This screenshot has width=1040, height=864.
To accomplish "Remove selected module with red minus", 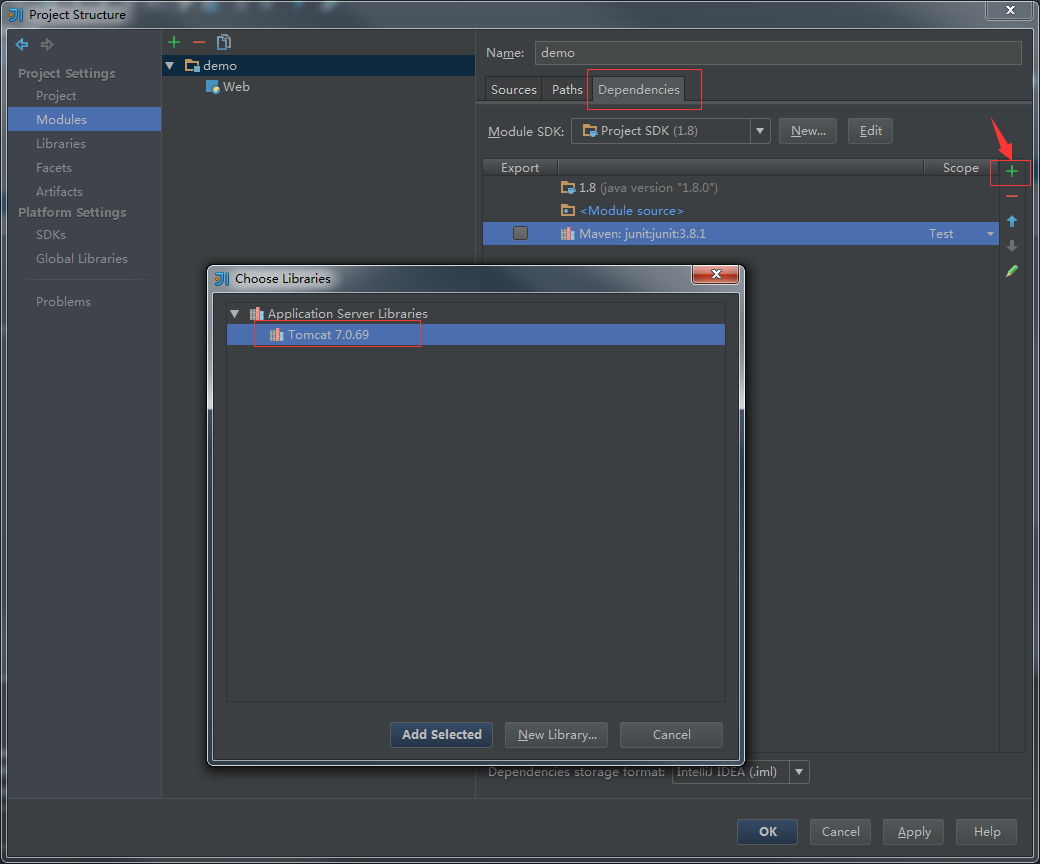I will click(199, 42).
